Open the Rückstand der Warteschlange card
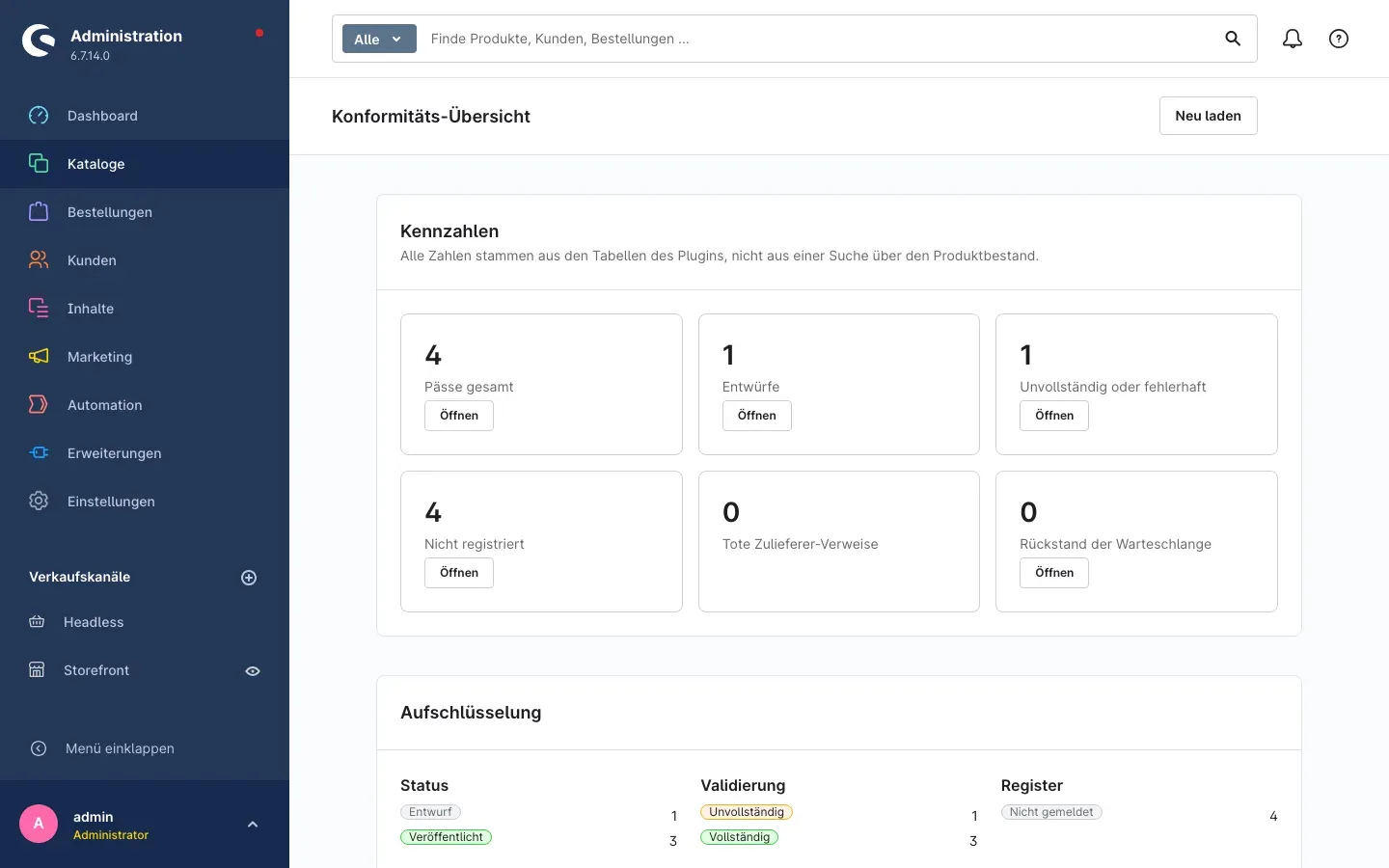This screenshot has height=868, width=1389. [x=1054, y=573]
